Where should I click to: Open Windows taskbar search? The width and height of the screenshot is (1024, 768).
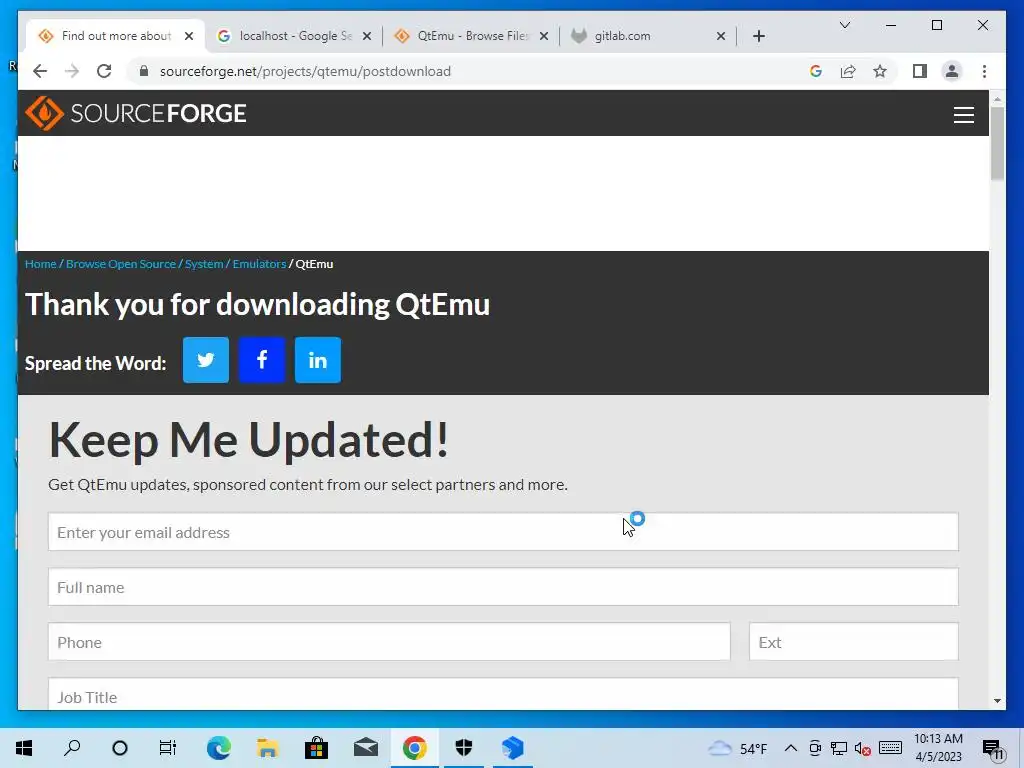[x=72, y=748]
